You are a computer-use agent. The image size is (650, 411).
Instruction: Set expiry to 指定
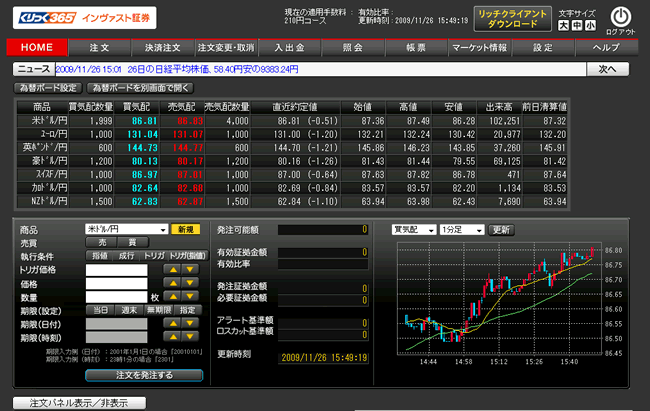pyautogui.click(x=188, y=310)
